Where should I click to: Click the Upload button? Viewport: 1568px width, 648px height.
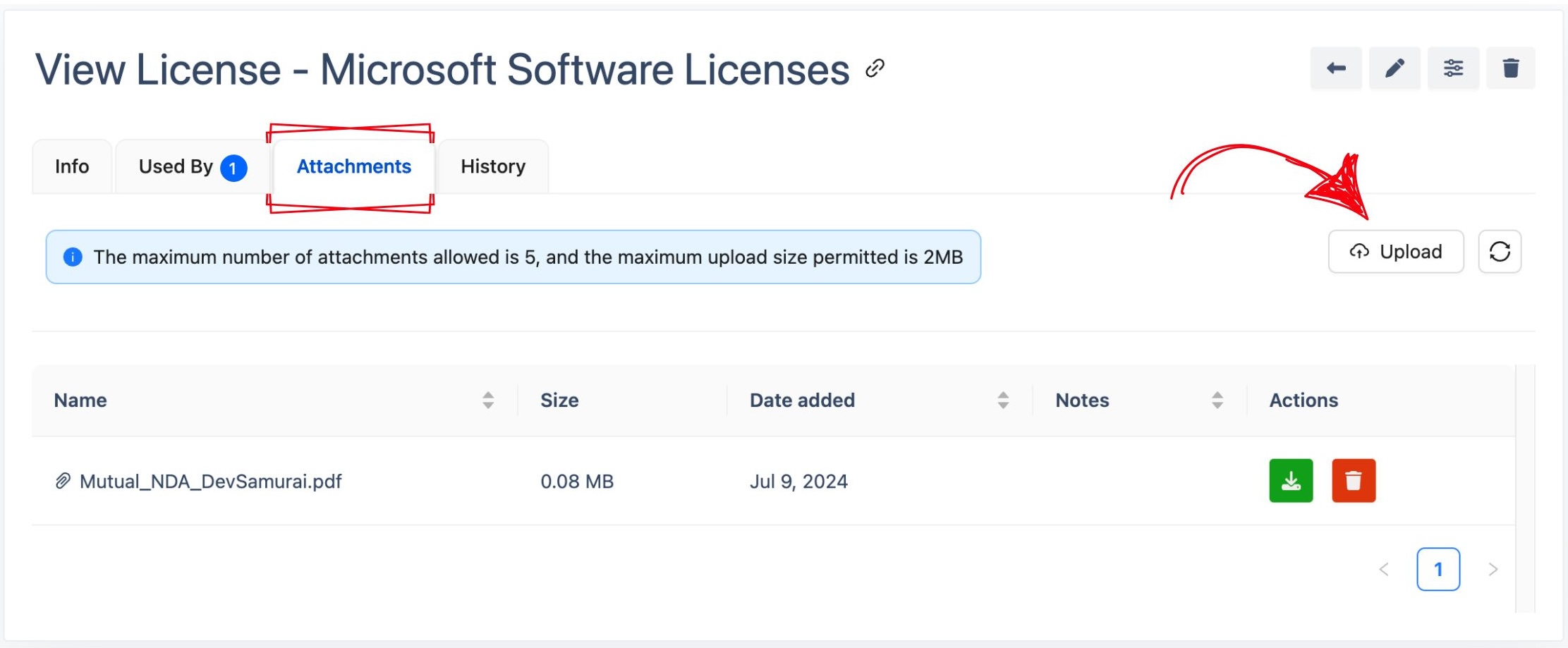click(1395, 252)
